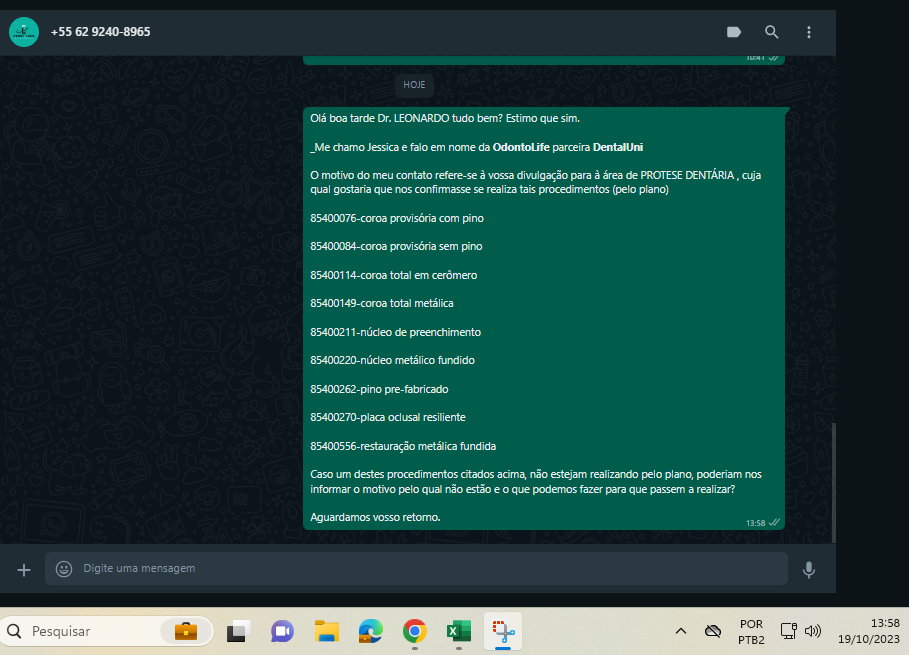The image size is (909, 655).
Task: Select line '85400114-coroa total em cerômero'
Action: [394, 275]
